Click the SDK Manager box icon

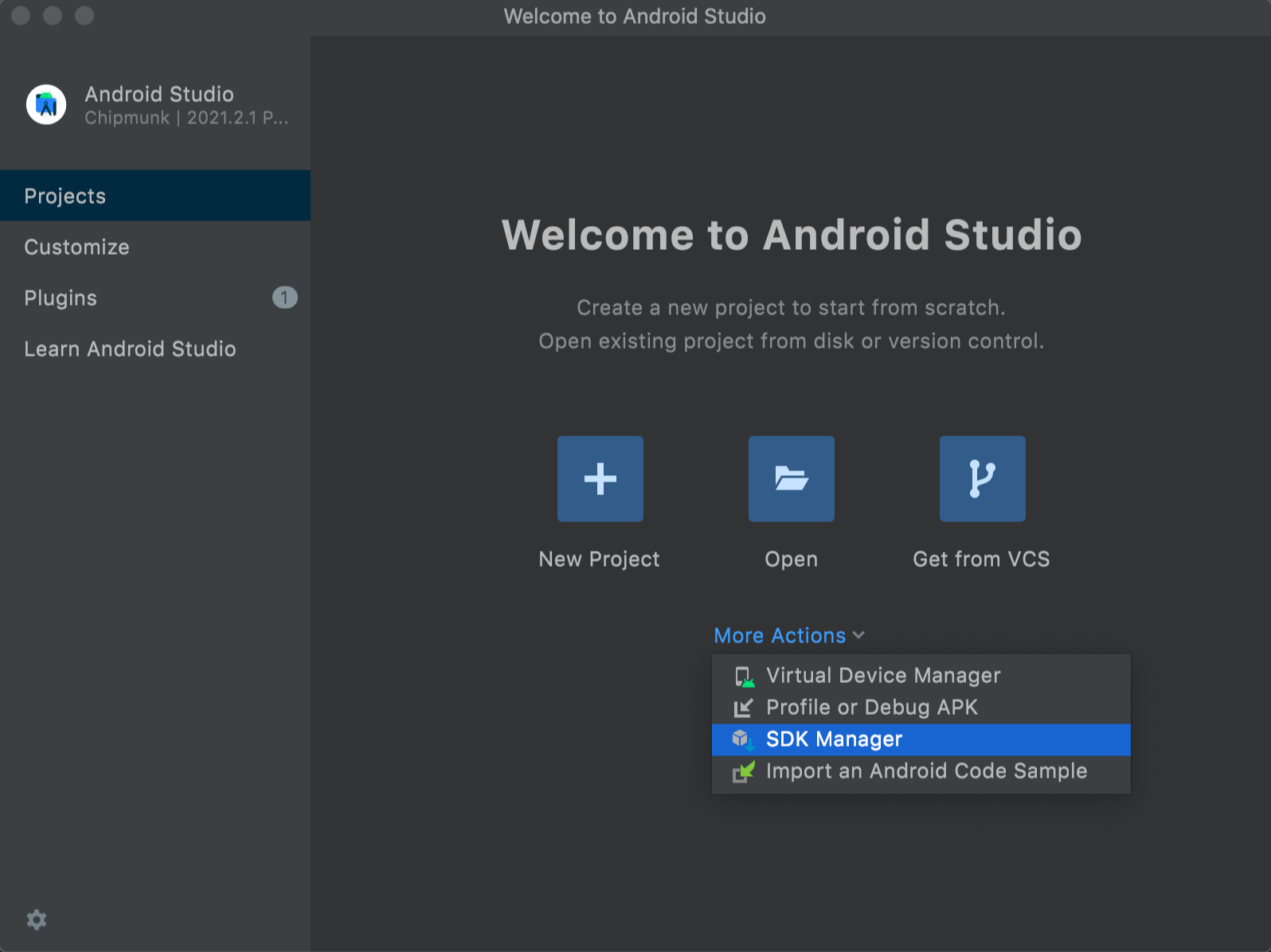(743, 739)
